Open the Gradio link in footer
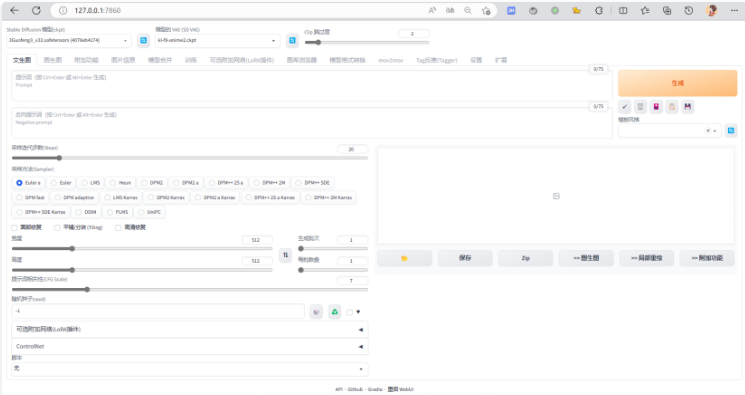 [375, 389]
